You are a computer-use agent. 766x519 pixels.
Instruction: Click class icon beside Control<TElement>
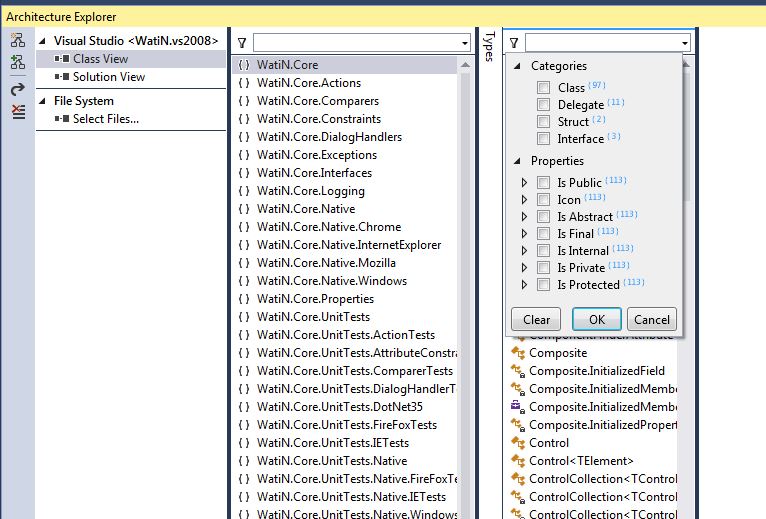tap(518, 461)
